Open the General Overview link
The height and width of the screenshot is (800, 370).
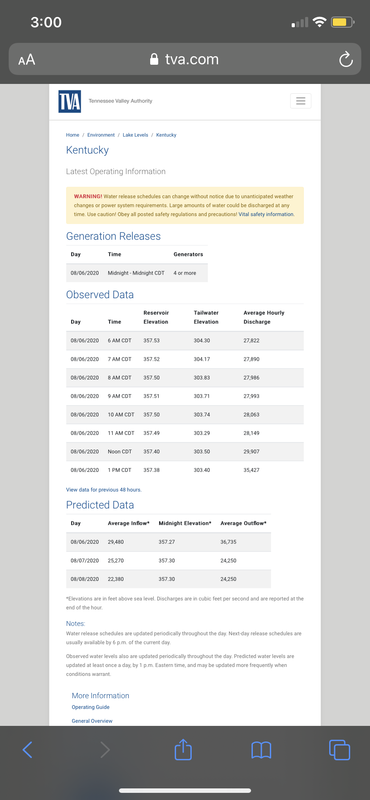pos(92,721)
